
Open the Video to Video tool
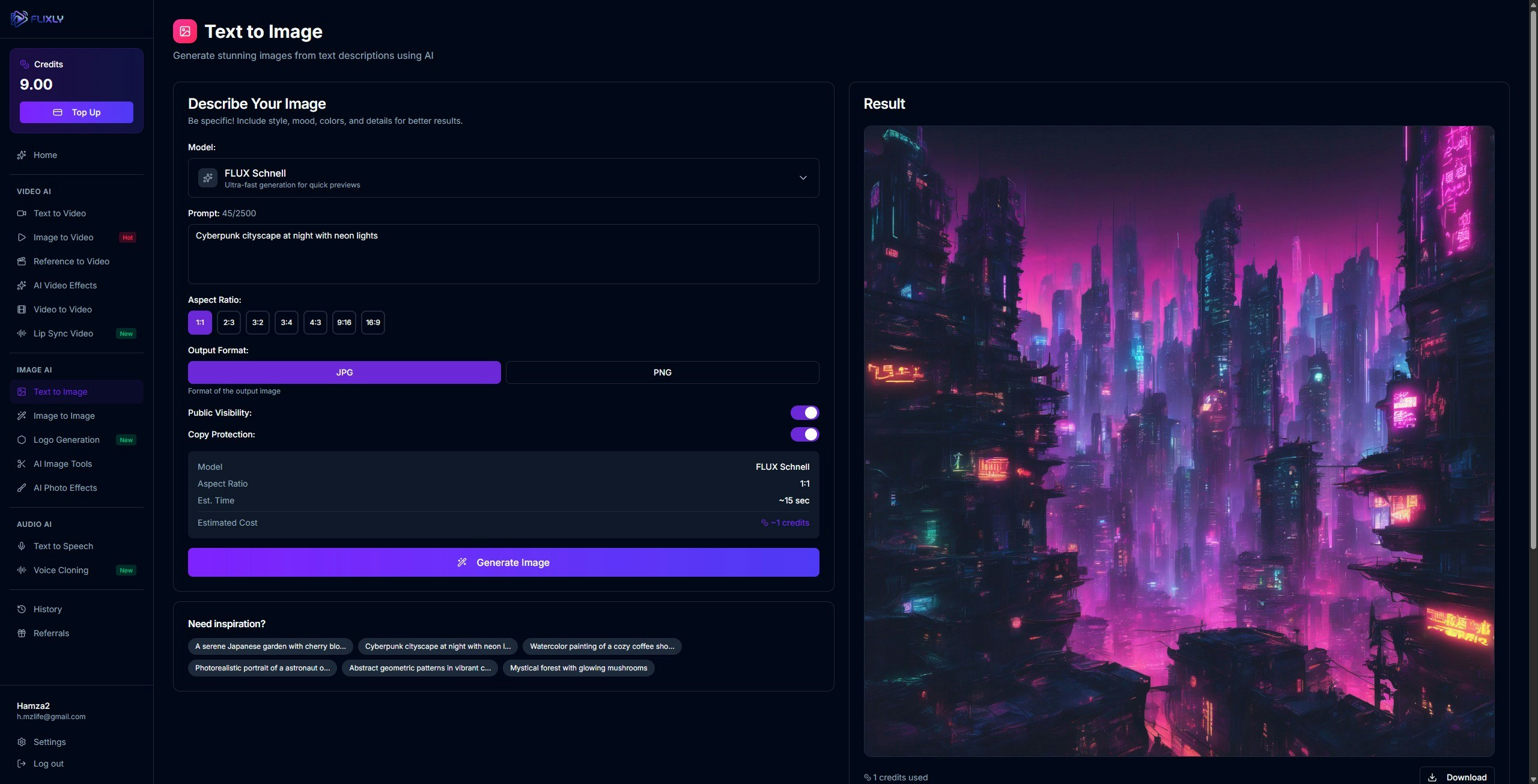pos(61,309)
